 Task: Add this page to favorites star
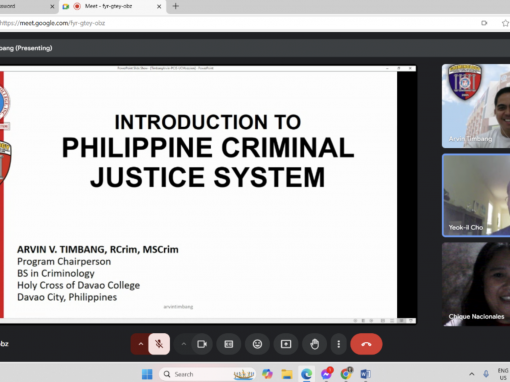[x=505, y=23]
